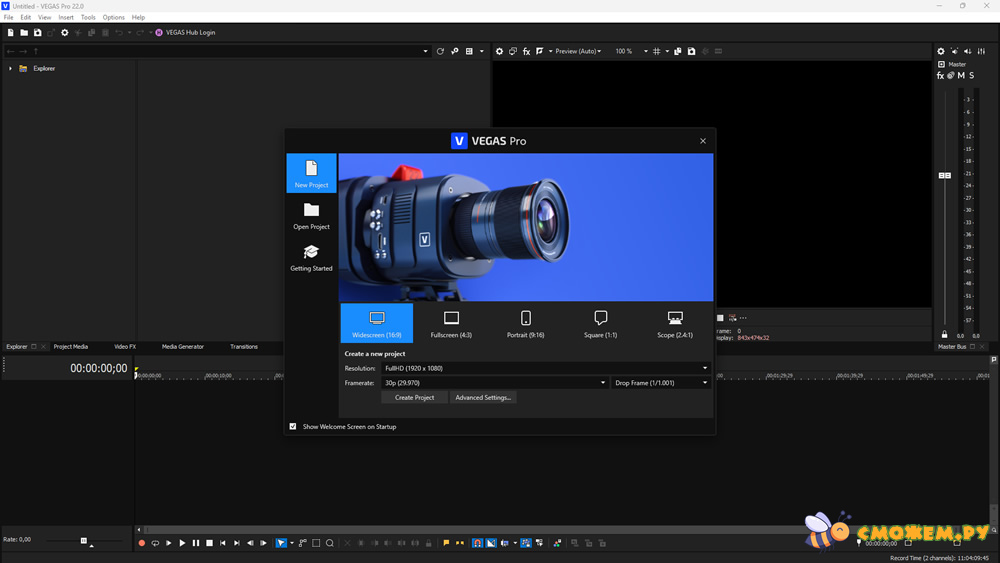
Task: Switch to the Media Generator tab
Action: 182,347
